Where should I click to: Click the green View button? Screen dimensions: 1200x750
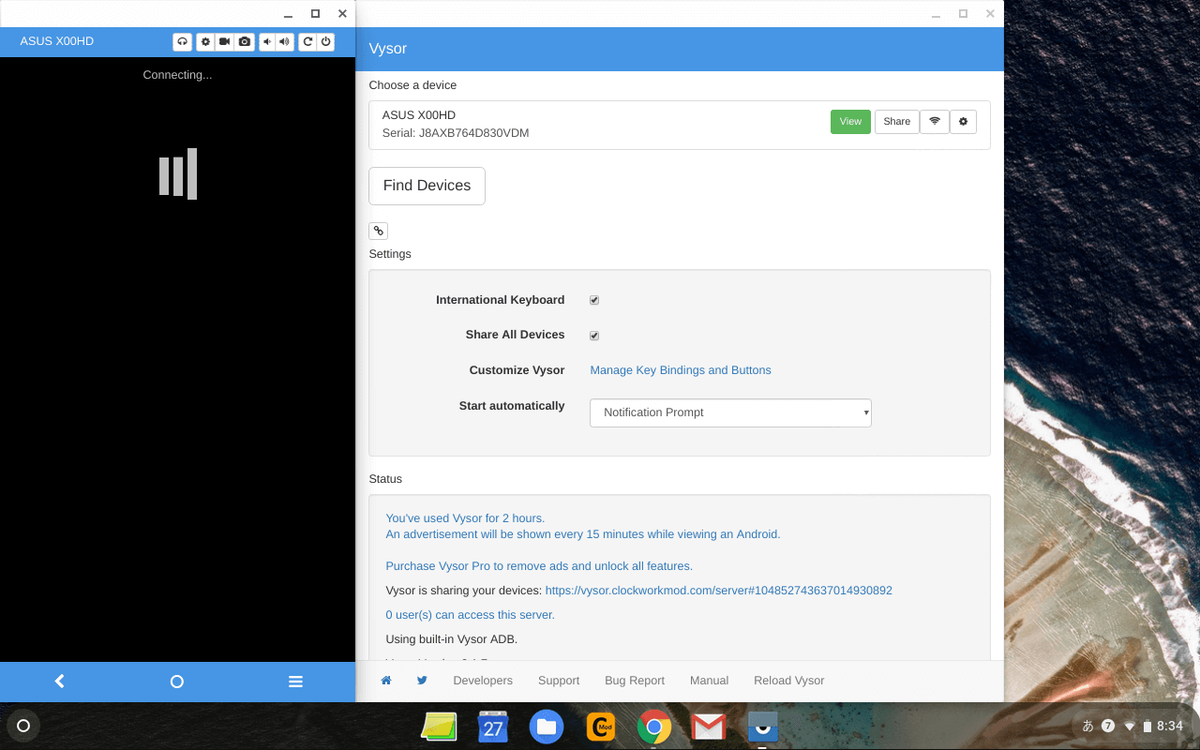coord(850,121)
